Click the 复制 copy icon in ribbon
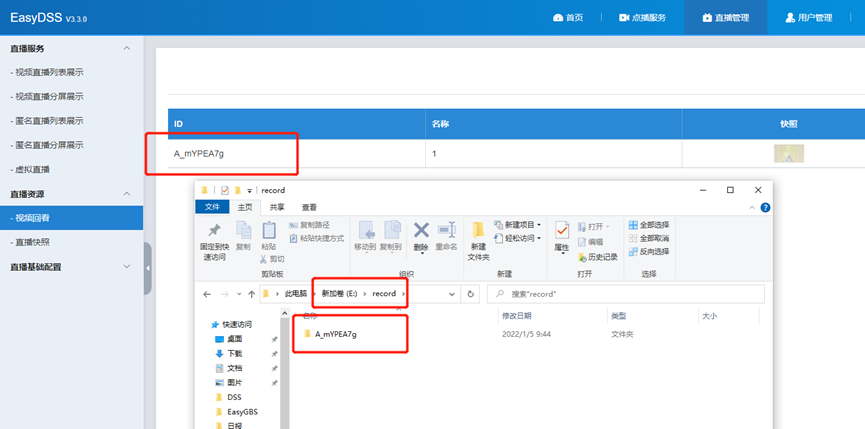 tap(243, 230)
